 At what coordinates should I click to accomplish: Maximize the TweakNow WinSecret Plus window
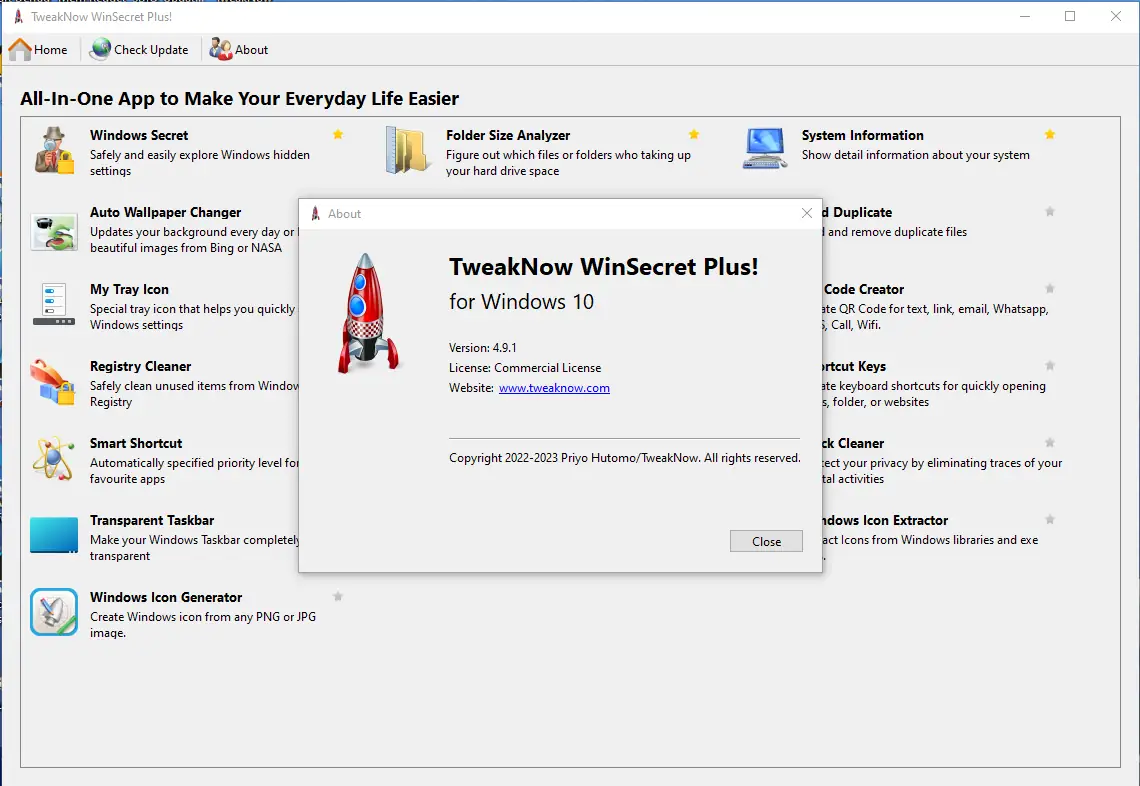pos(1070,16)
